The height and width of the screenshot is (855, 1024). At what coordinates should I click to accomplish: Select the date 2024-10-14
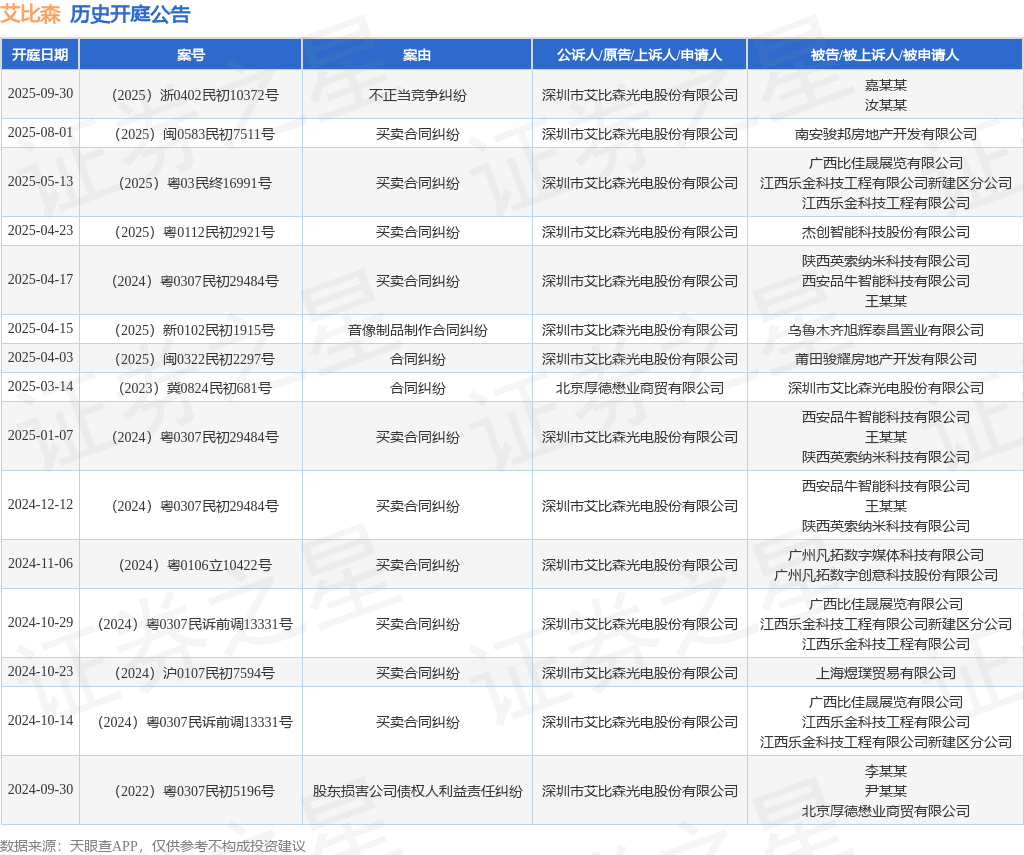(x=40, y=720)
